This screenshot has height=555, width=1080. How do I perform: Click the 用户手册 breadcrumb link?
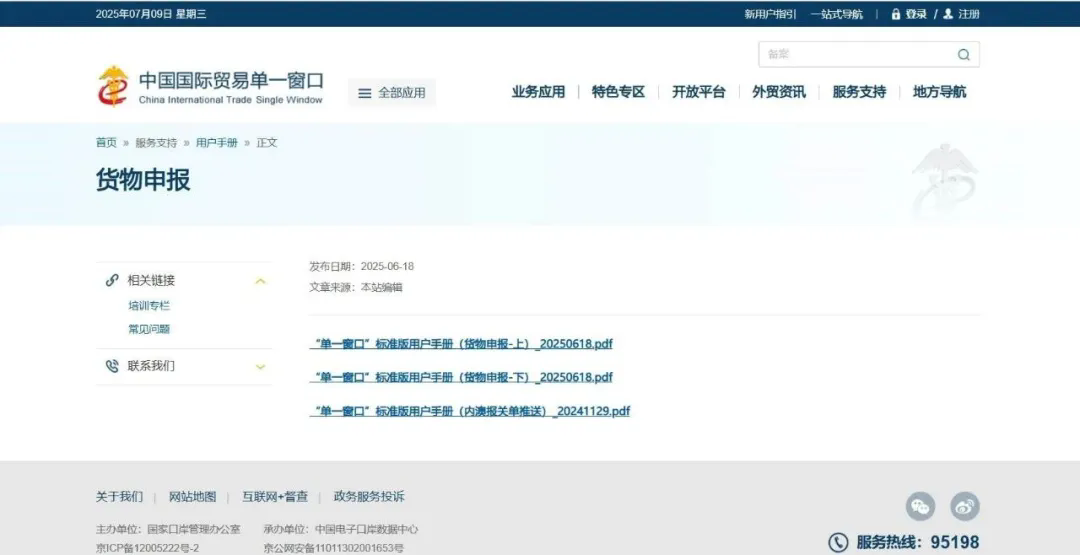217,143
